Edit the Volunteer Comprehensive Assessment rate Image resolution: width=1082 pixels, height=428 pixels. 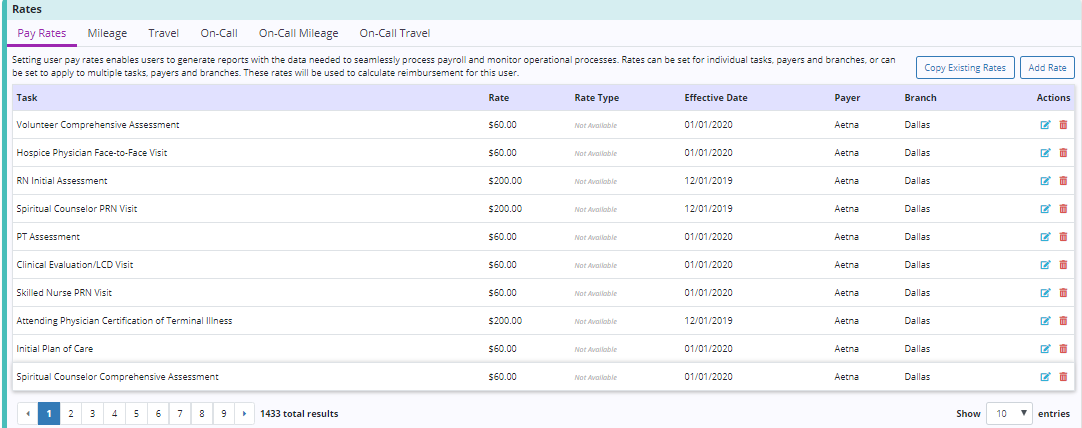tap(1046, 125)
